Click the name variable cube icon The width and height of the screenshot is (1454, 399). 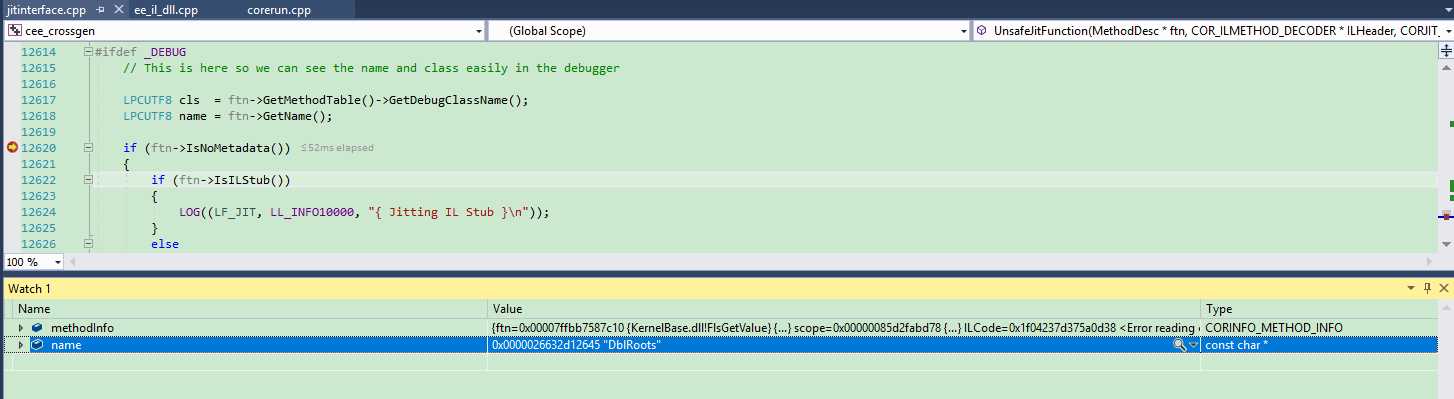(x=37, y=344)
